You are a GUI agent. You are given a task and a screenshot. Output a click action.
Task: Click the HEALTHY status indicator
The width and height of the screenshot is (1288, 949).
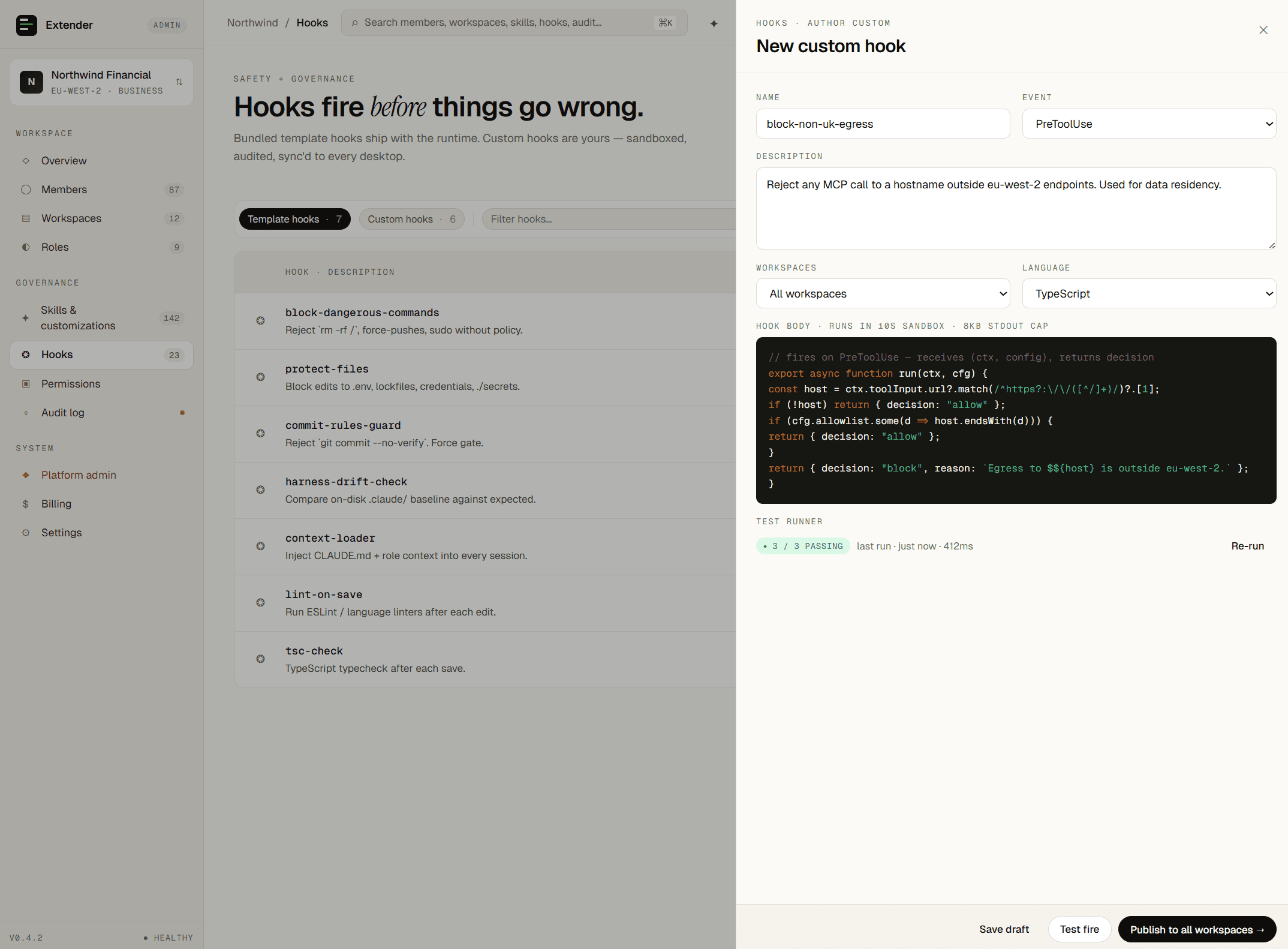click(168, 938)
